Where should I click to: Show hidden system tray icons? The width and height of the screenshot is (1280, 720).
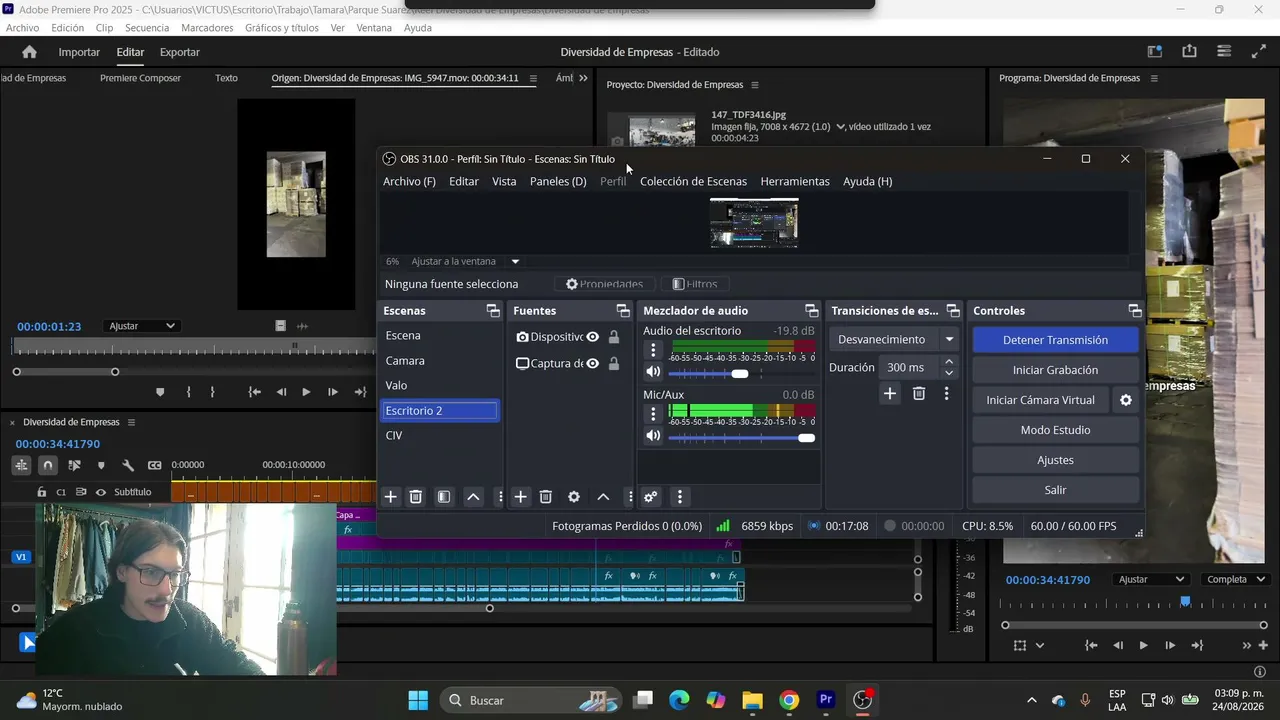point(1032,700)
